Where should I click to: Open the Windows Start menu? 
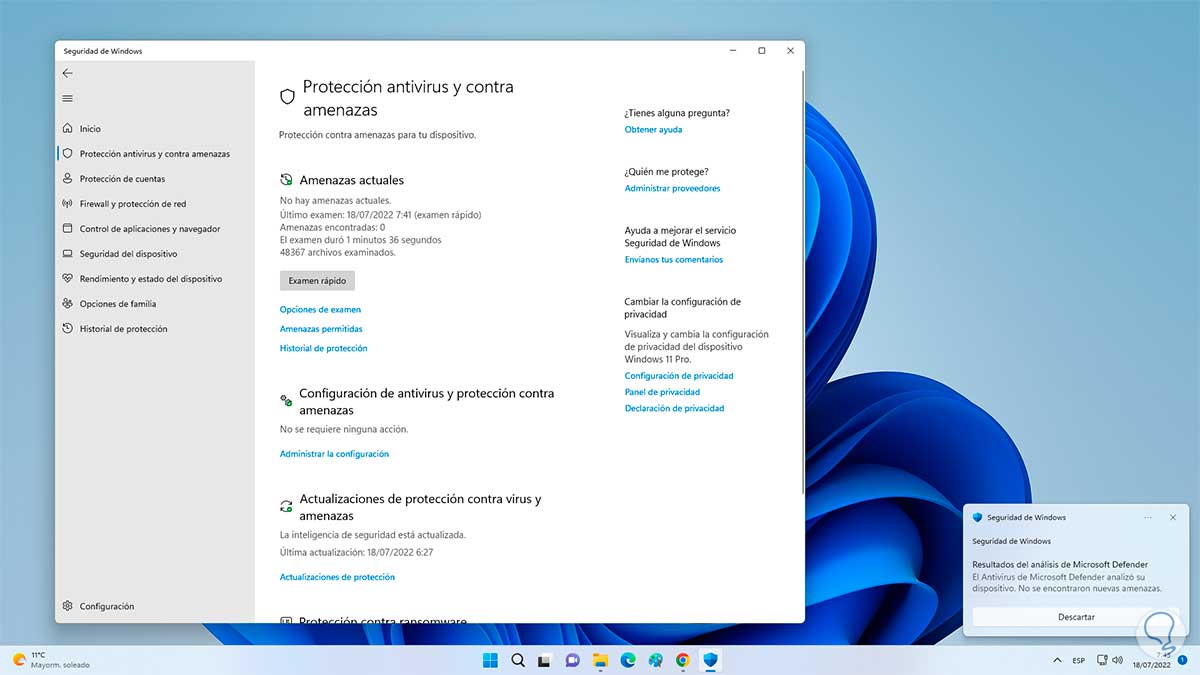click(x=490, y=660)
